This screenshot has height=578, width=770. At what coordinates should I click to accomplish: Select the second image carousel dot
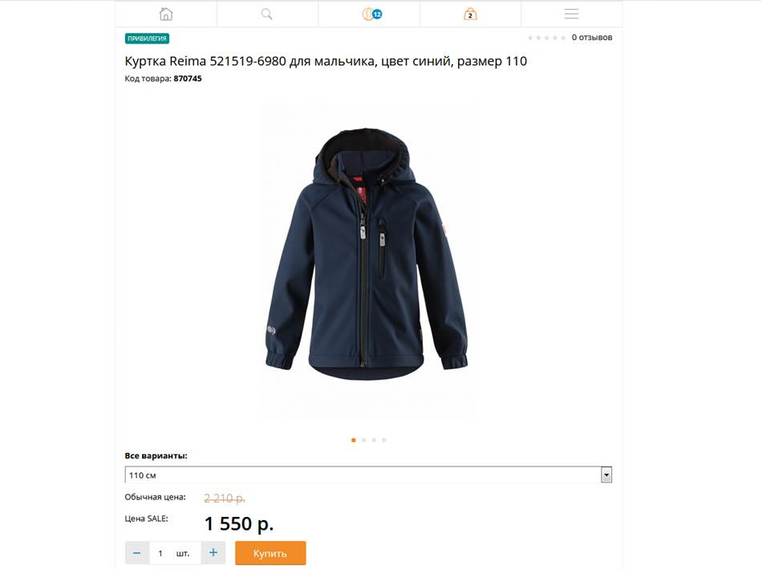point(364,440)
